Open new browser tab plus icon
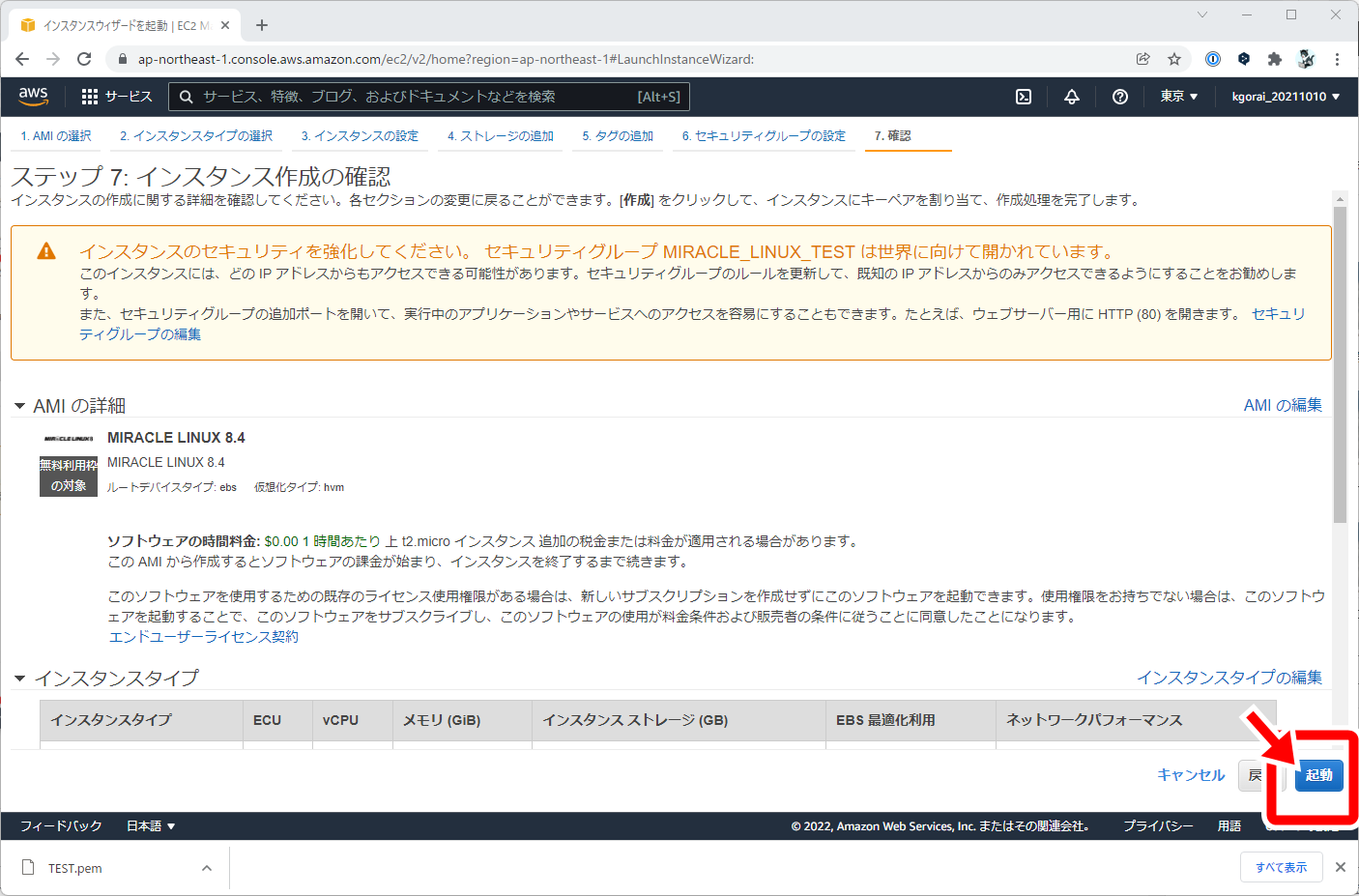The image size is (1359, 896). (x=262, y=25)
